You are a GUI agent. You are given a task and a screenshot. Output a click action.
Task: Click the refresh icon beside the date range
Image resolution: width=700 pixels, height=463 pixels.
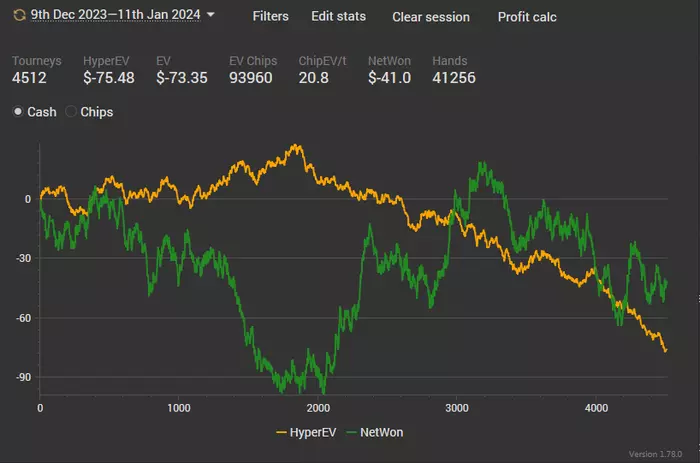pos(19,15)
